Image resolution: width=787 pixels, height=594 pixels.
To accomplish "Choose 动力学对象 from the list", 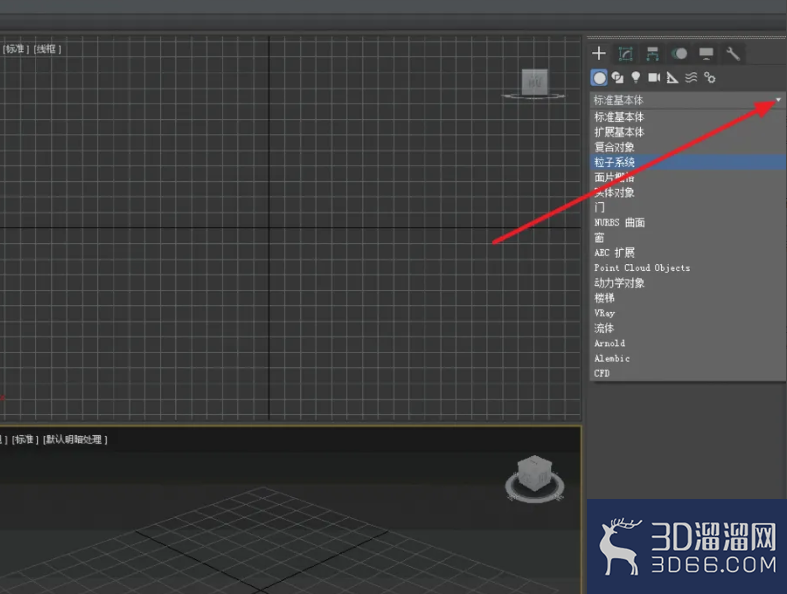I will 688,283.
